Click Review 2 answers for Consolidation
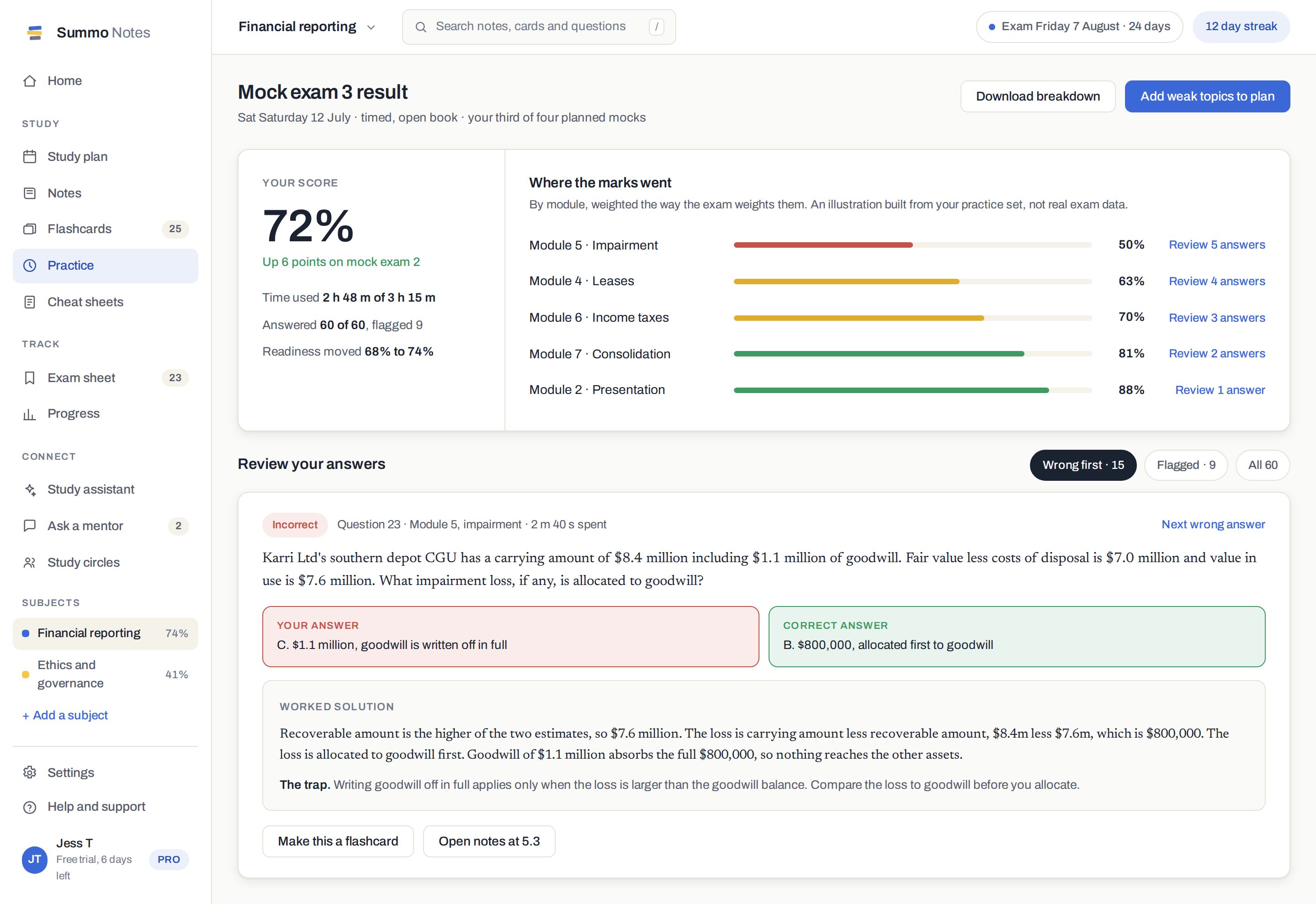This screenshot has height=904, width=1316. 1217,353
